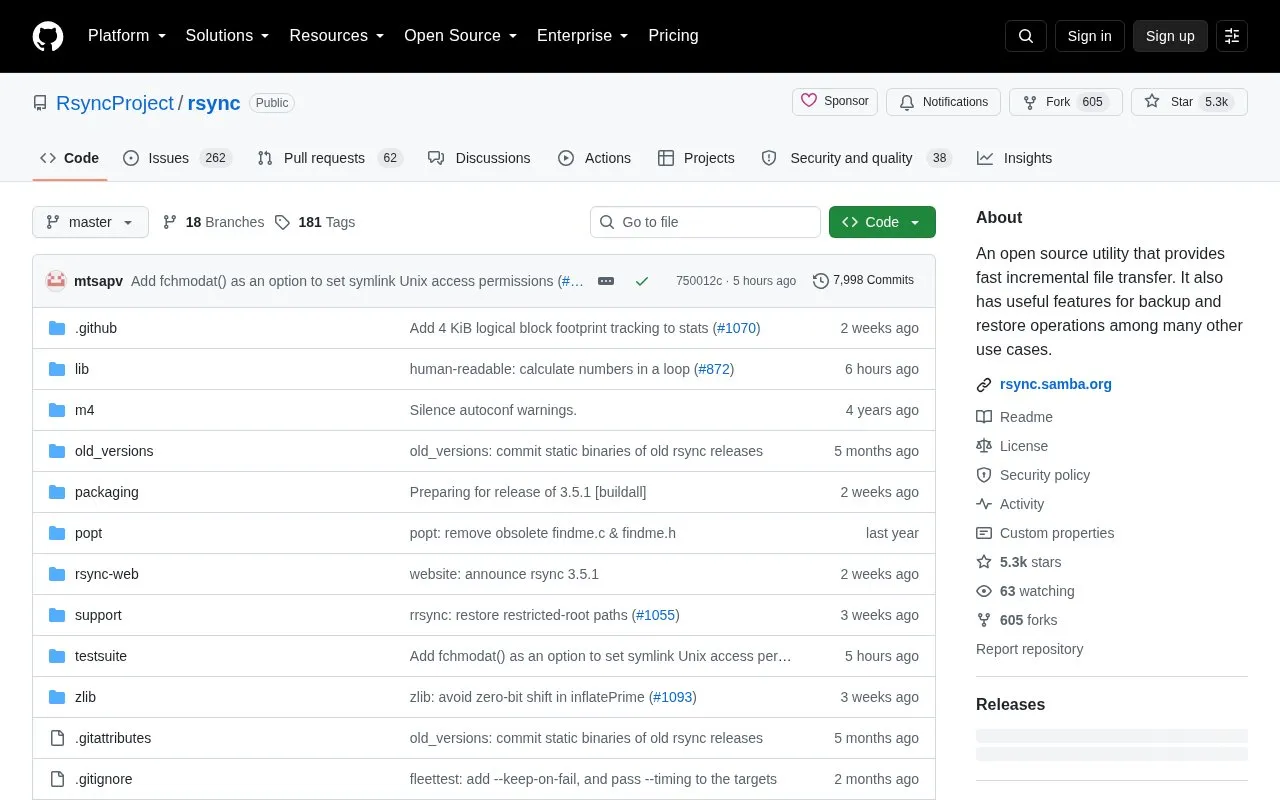View the 18 Branches list
This screenshot has width=1280, height=800.
(x=213, y=222)
